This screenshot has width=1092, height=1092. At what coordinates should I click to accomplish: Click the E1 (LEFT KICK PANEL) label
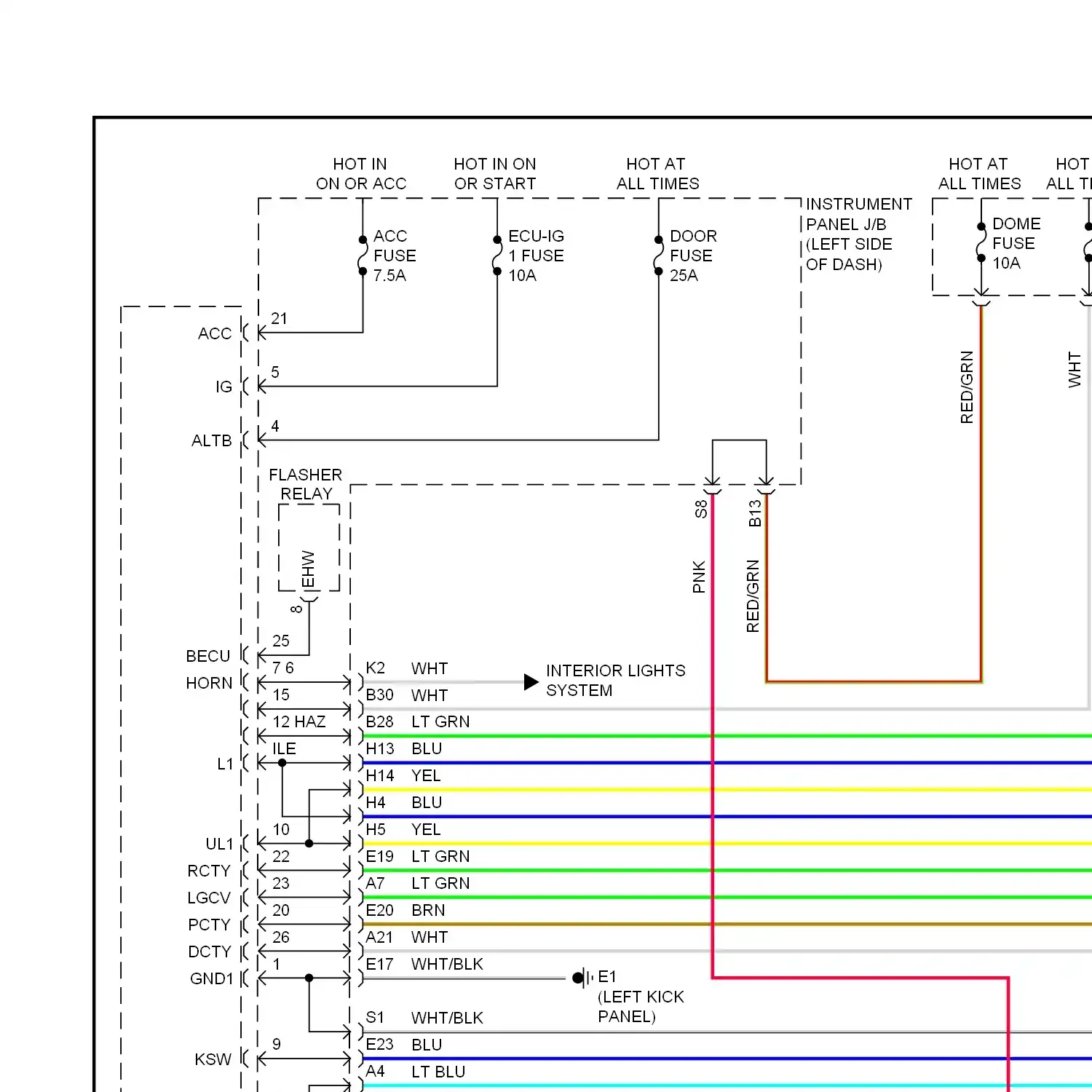point(641,997)
